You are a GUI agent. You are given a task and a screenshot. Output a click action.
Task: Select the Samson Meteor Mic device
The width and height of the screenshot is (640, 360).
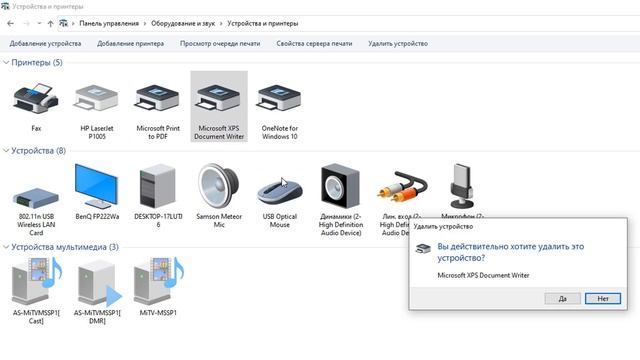coord(219,186)
